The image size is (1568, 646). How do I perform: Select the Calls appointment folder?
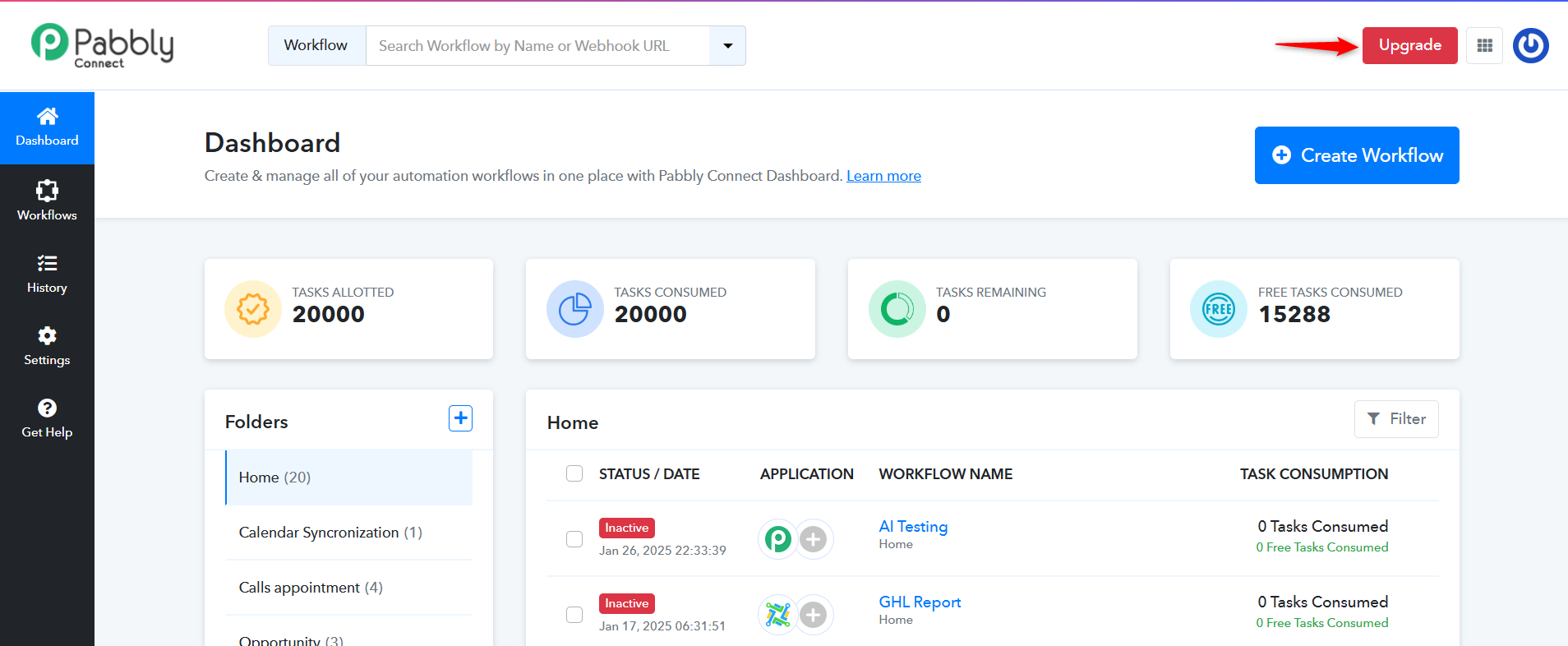tap(349, 588)
